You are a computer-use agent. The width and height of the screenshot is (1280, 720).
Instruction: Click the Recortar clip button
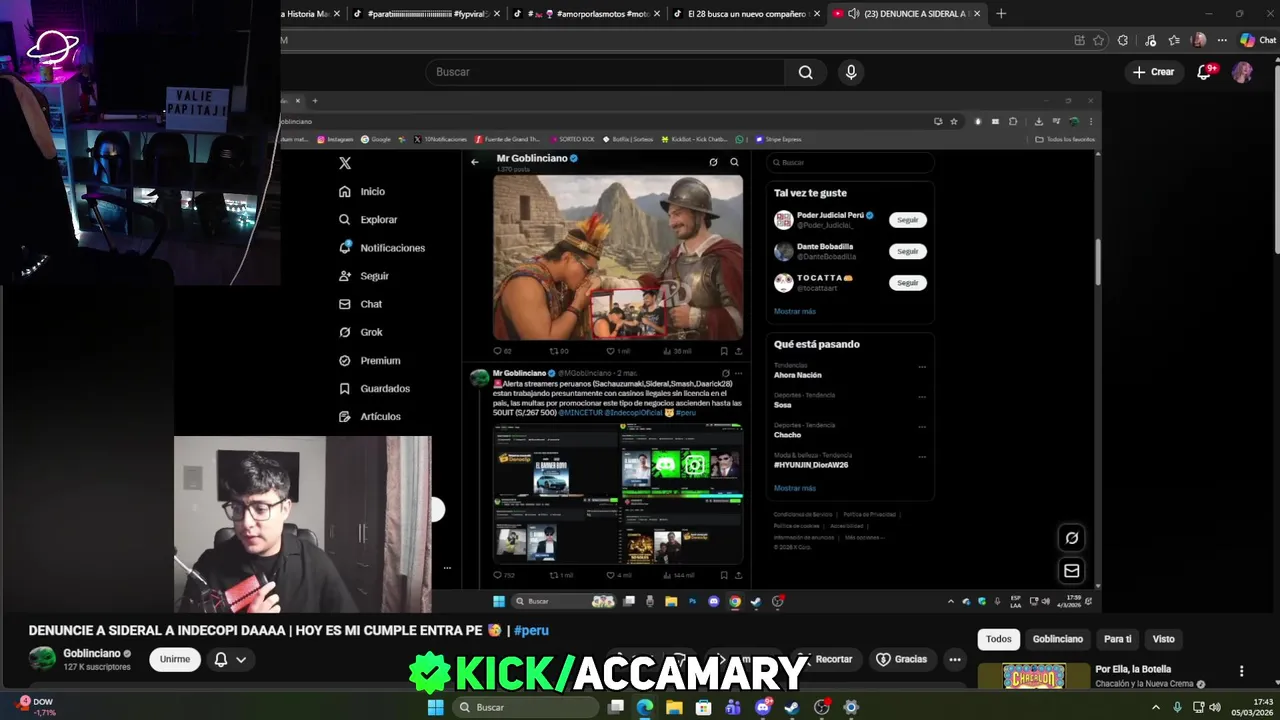click(825, 659)
